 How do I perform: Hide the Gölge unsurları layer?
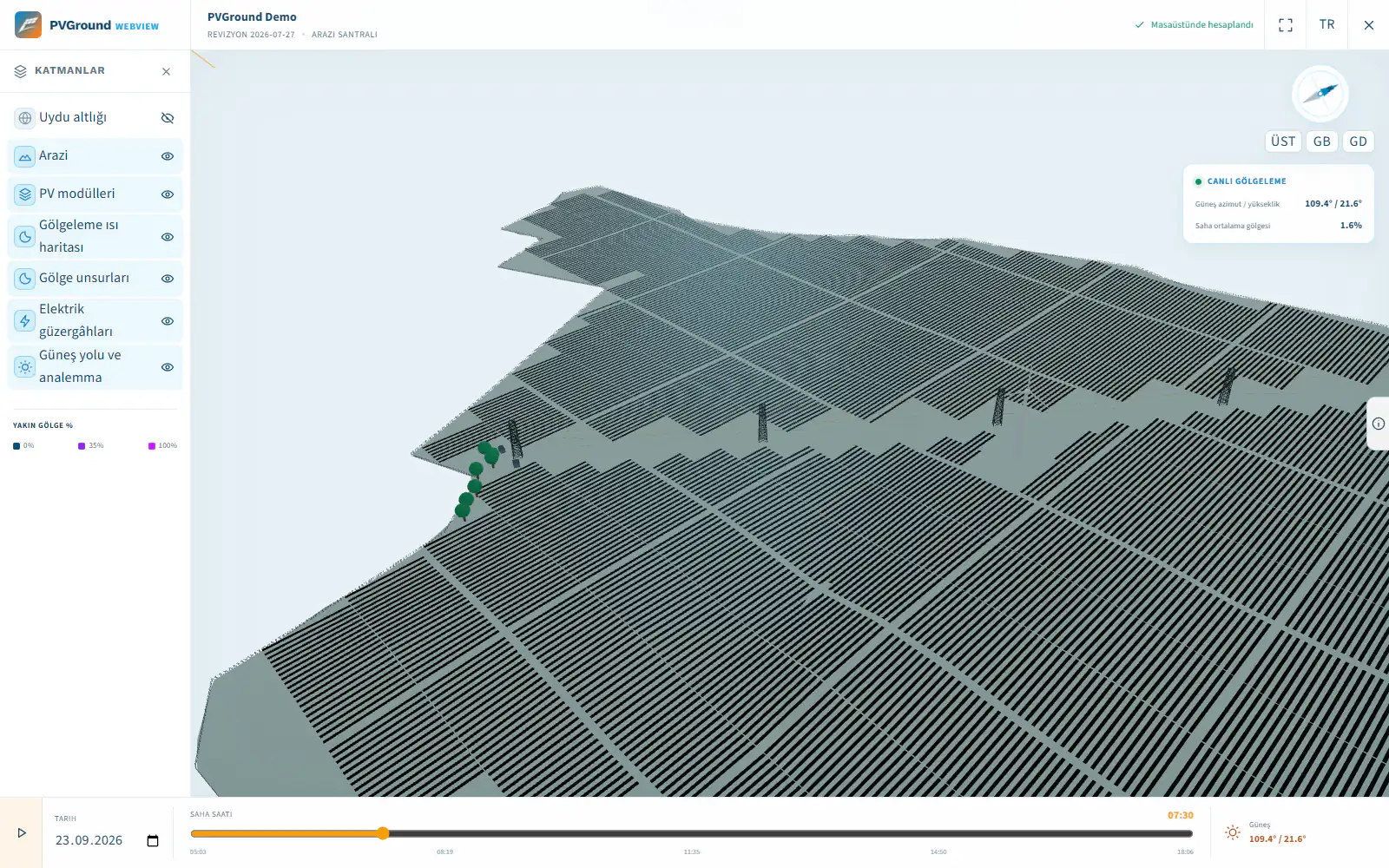click(x=168, y=279)
